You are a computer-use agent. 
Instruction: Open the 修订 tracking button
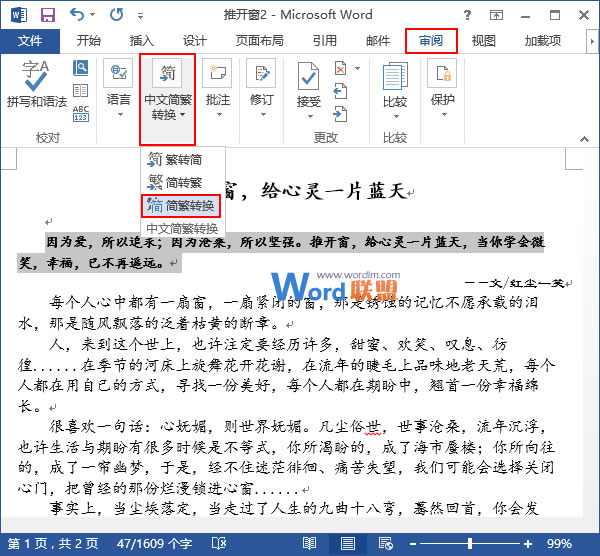[261, 81]
